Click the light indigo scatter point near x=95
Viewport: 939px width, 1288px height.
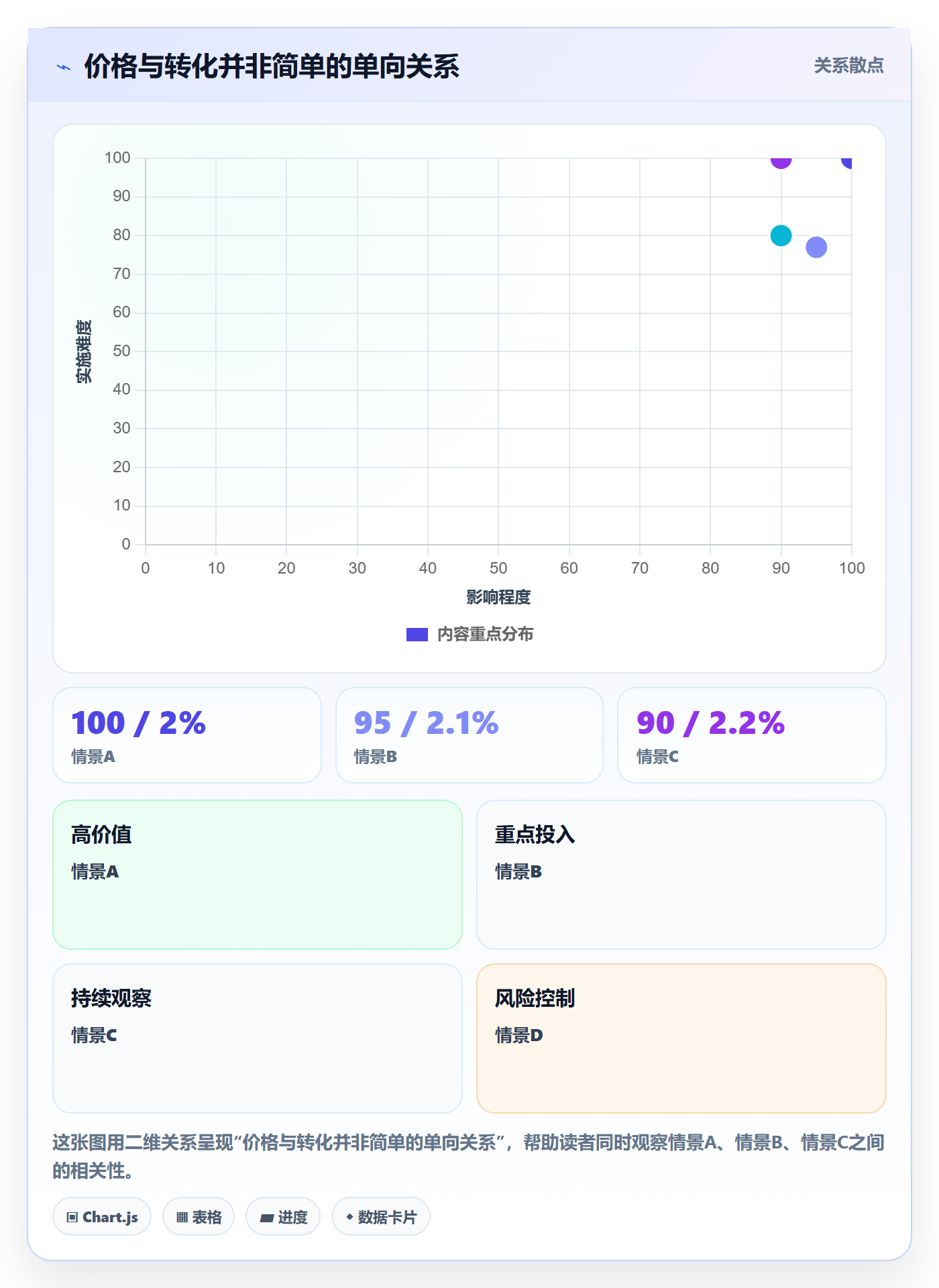pyautogui.click(x=816, y=248)
